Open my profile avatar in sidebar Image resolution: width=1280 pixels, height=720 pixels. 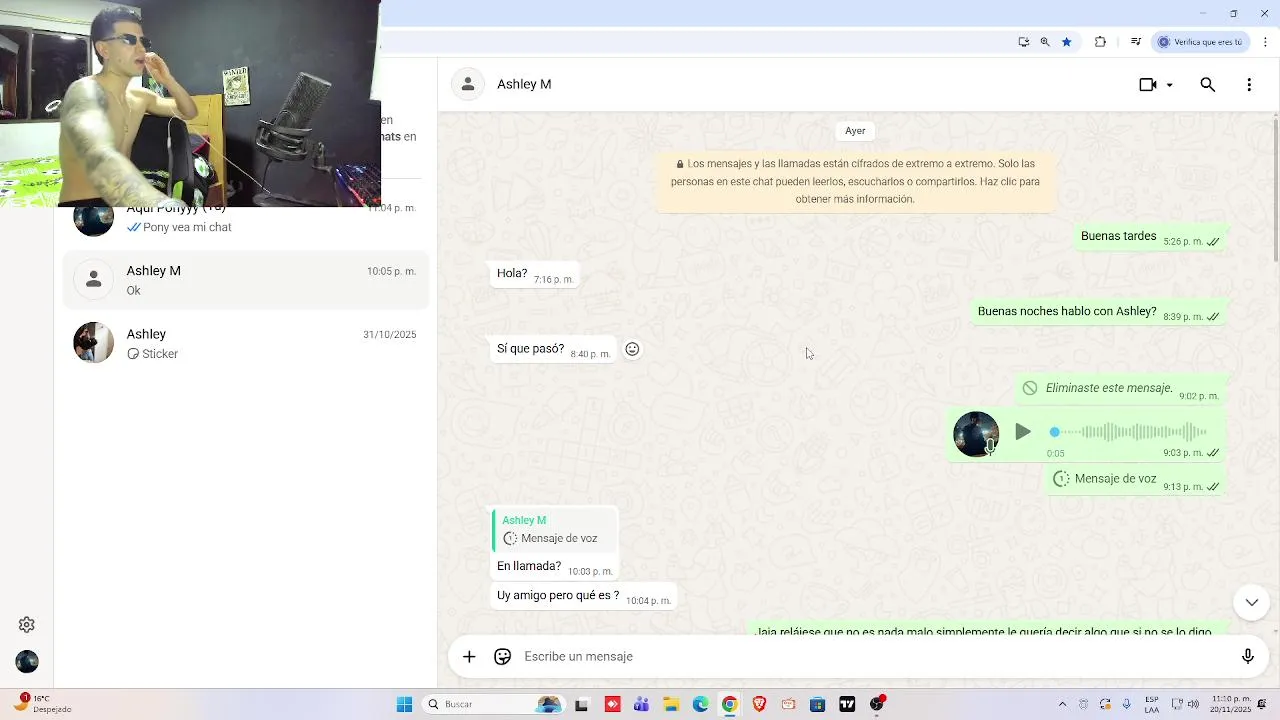(x=27, y=662)
